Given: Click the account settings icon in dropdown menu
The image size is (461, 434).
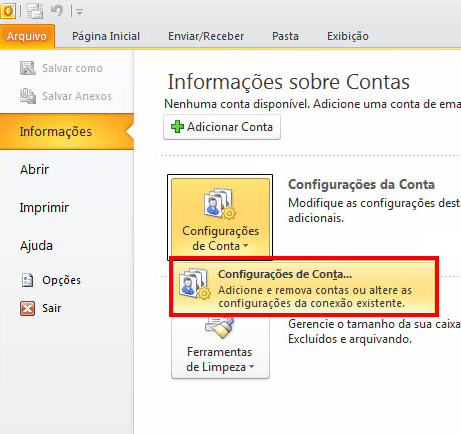Looking at the screenshot, I should coord(195,284).
